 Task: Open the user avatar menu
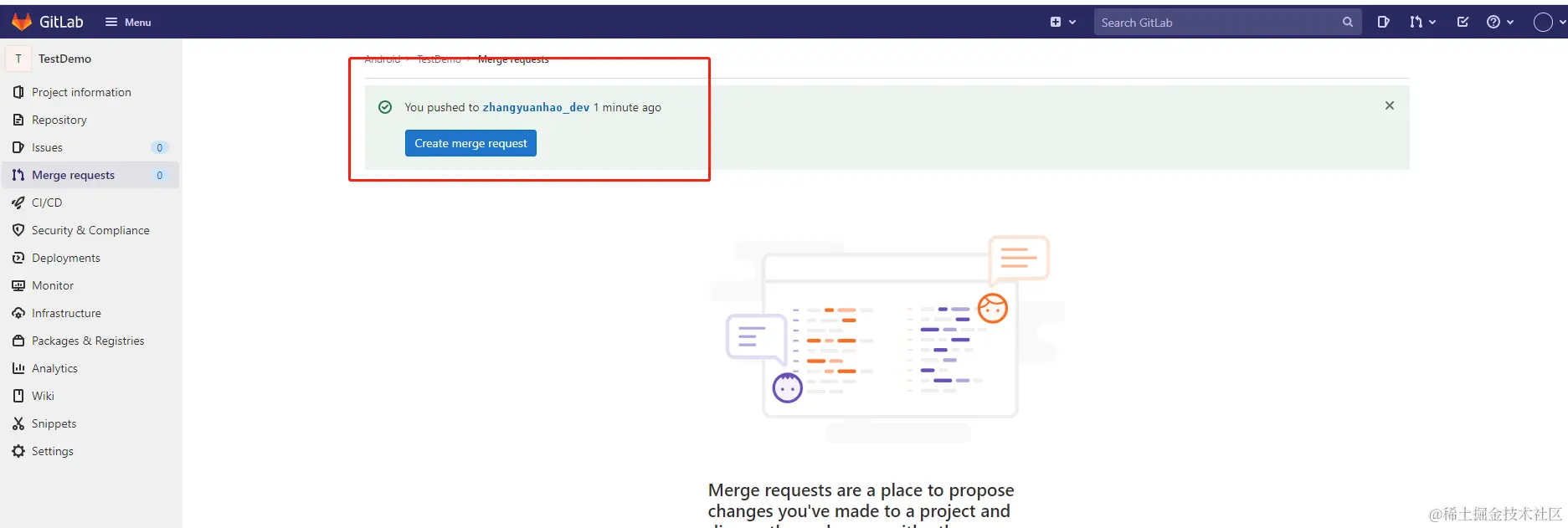(x=1549, y=23)
